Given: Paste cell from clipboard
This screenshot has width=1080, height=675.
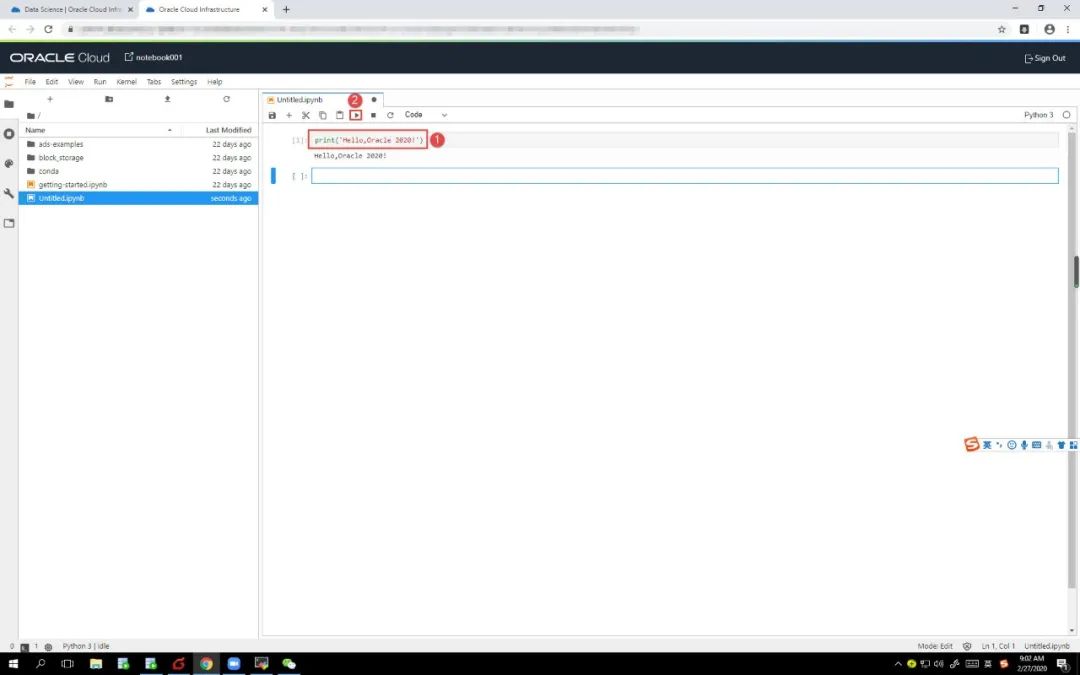Looking at the screenshot, I should pyautogui.click(x=339, y=115).
